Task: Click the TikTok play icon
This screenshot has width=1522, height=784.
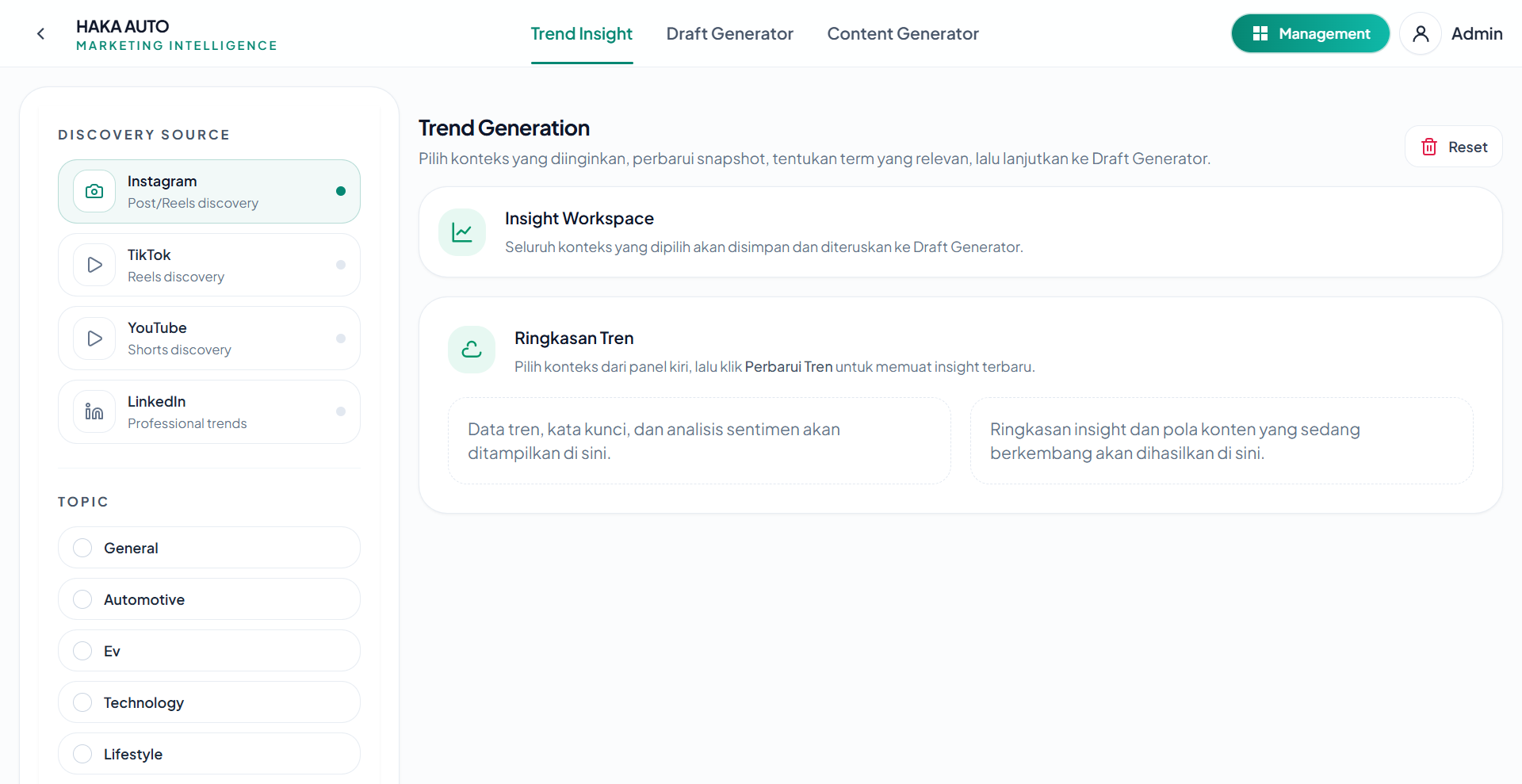Action: coord(94,265)
